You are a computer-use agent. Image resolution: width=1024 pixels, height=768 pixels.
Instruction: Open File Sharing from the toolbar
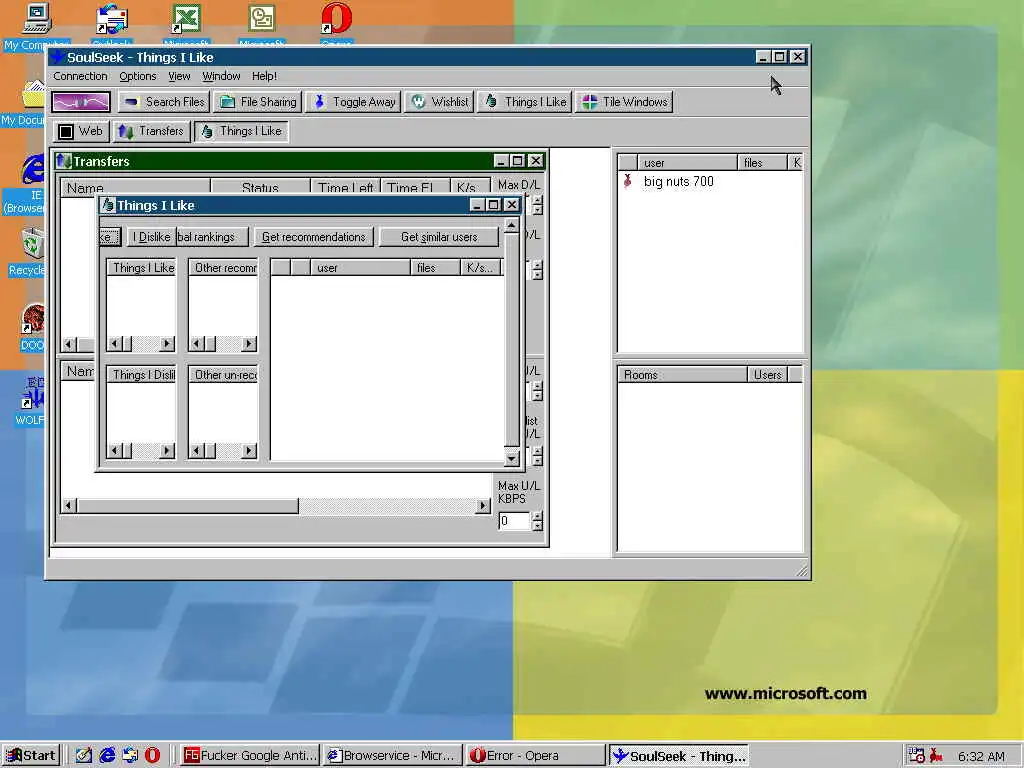pos(258,102)
